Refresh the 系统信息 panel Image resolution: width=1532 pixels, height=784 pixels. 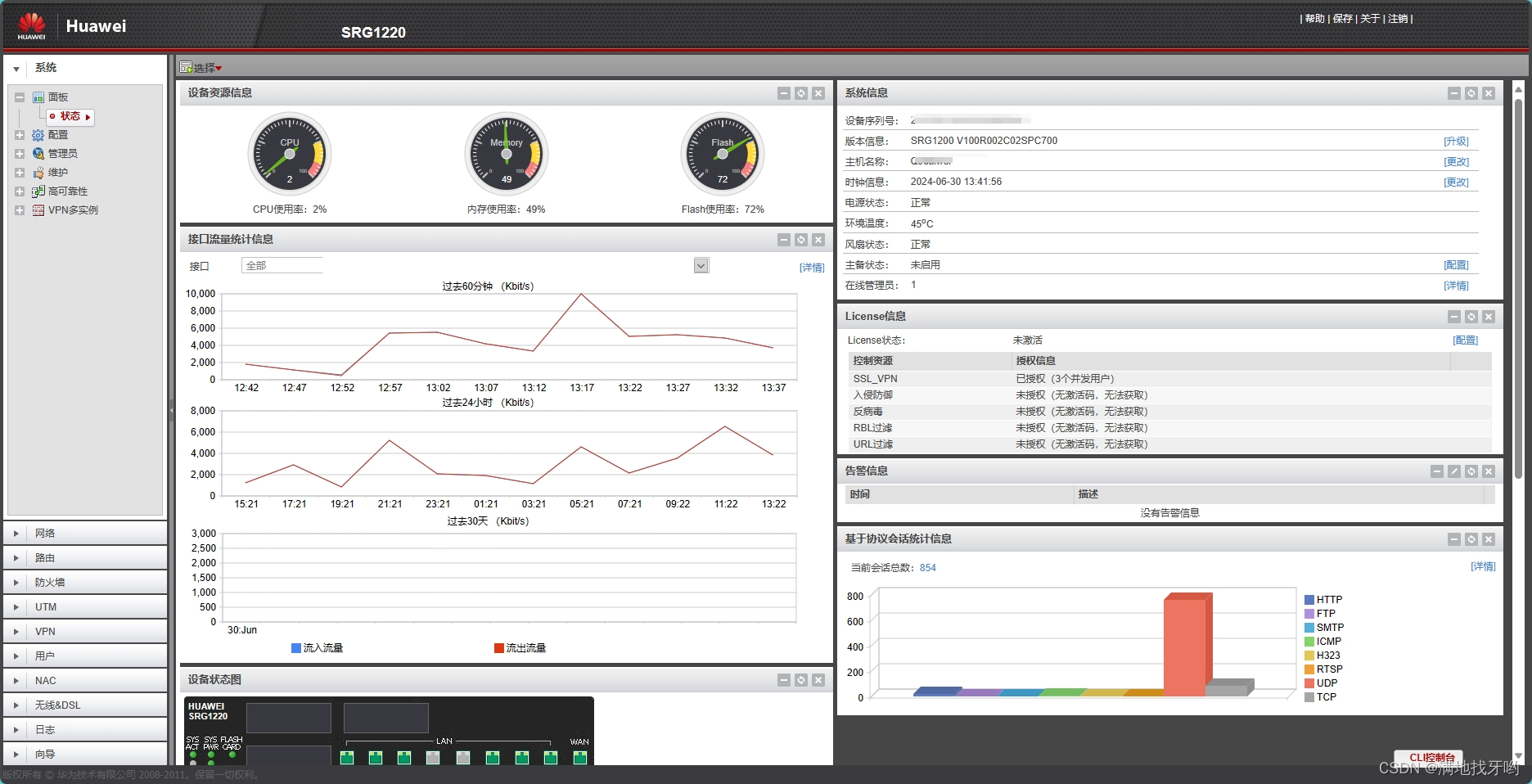pyautogui.click(x=1471, y=93)
